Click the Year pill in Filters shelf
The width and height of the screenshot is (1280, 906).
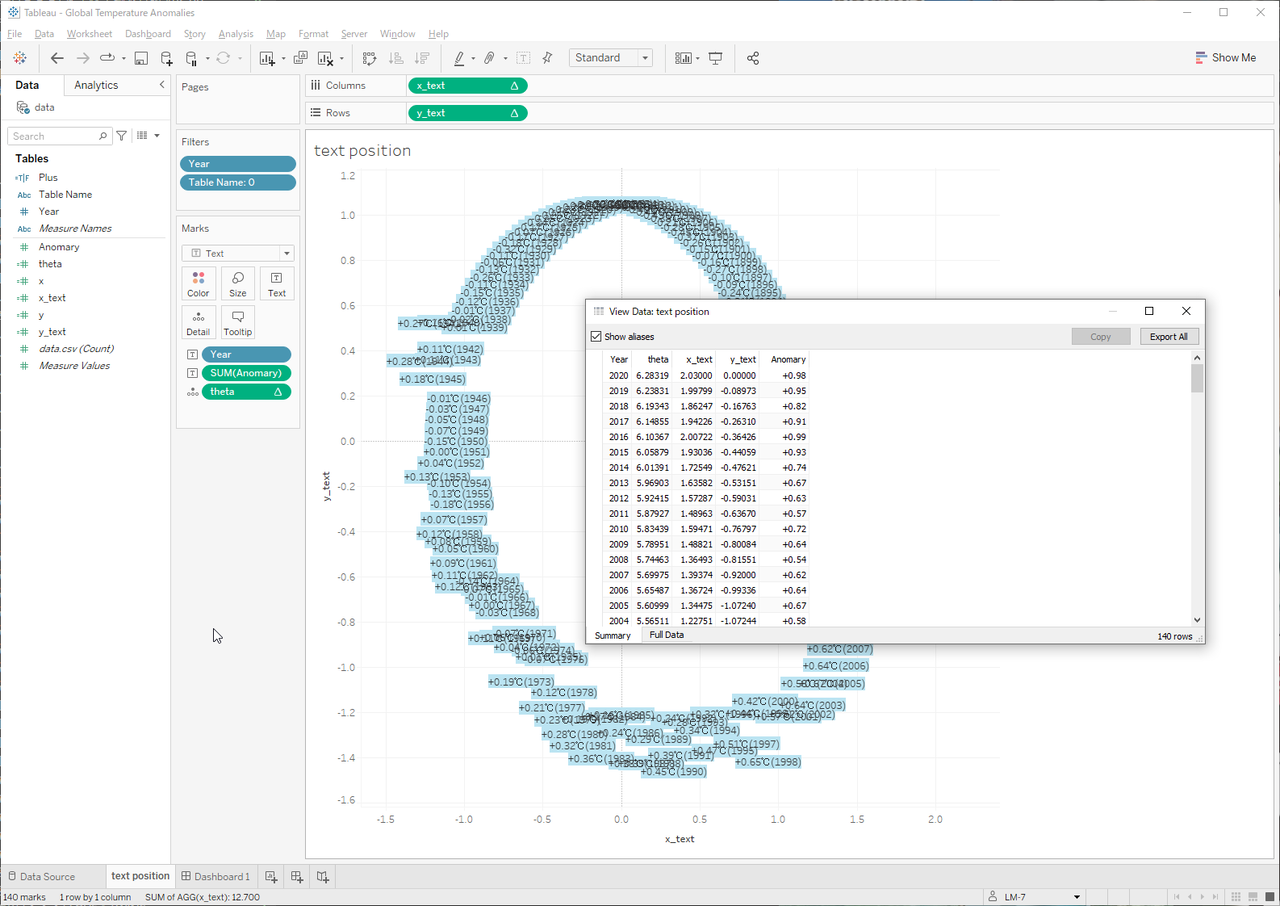pos(238,164)
